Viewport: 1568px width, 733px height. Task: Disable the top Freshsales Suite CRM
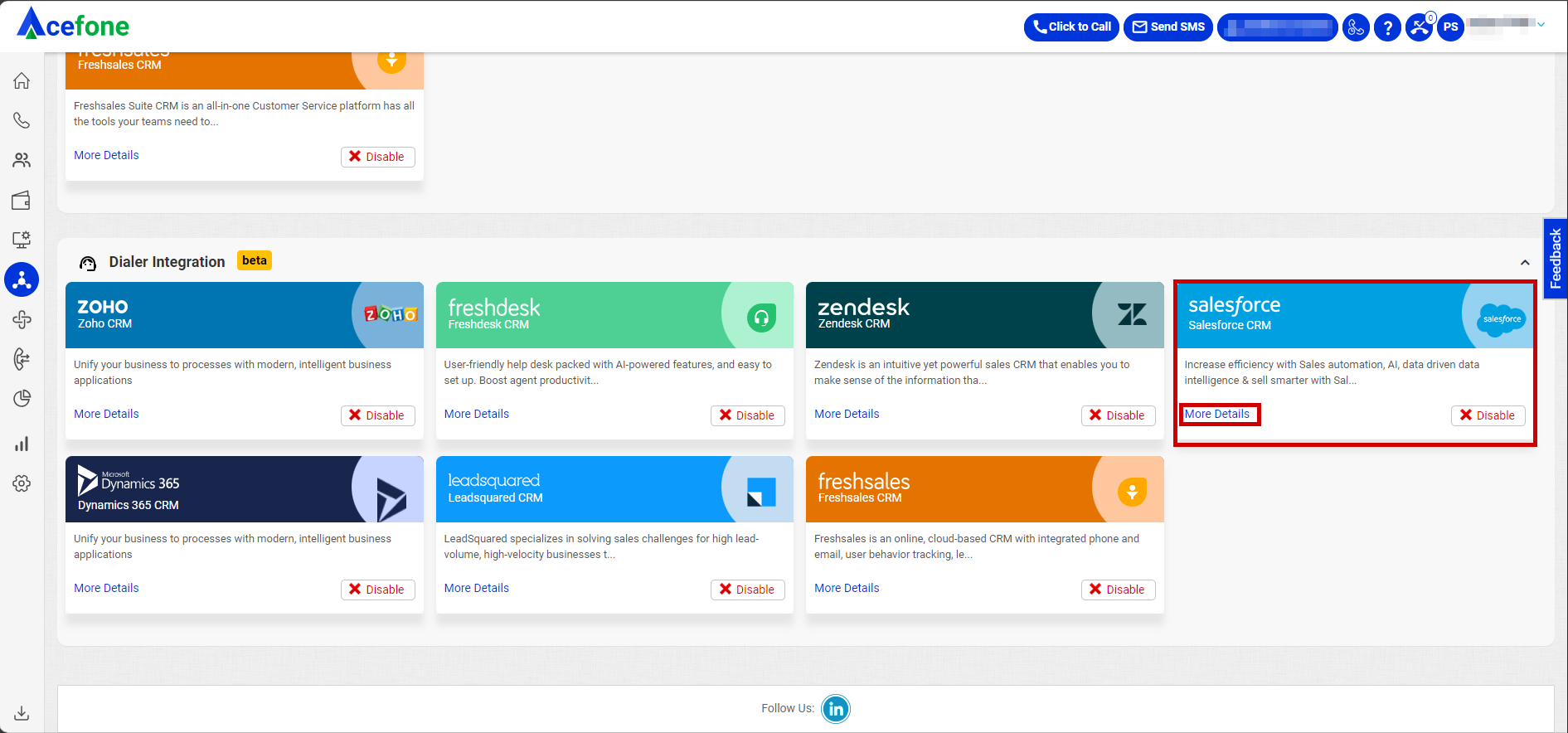tap(377, 157)
